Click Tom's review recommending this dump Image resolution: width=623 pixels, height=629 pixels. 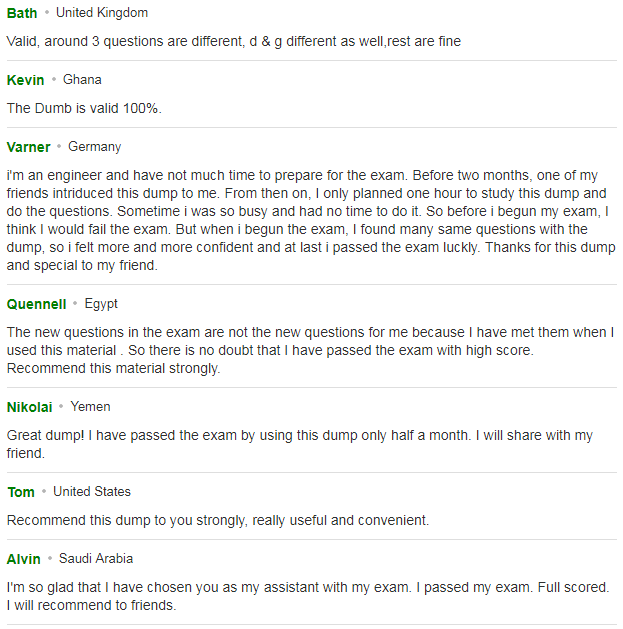(218, 520)
